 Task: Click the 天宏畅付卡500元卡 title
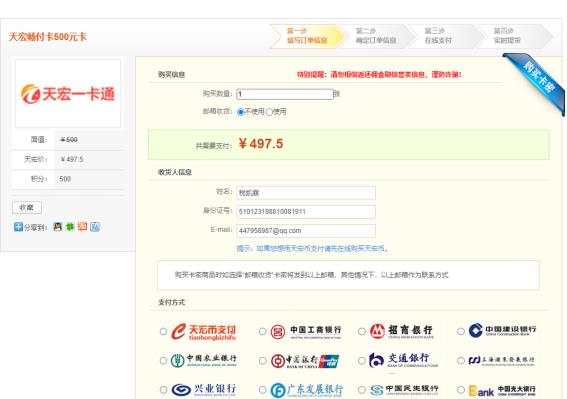(48, 37)
